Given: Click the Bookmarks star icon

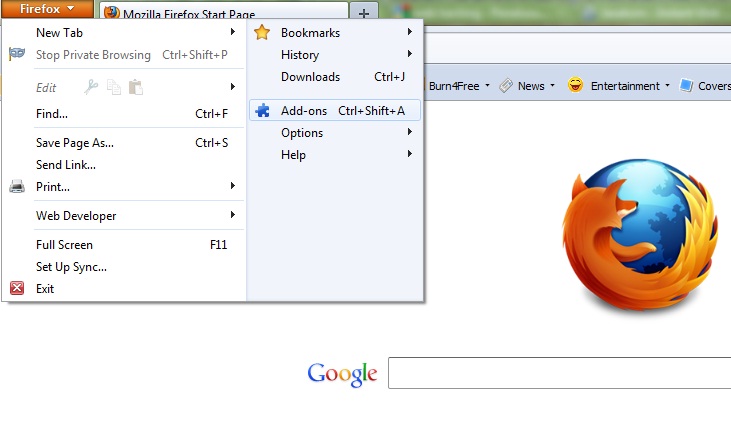Looking at the screenshot, I should (262, 32).
